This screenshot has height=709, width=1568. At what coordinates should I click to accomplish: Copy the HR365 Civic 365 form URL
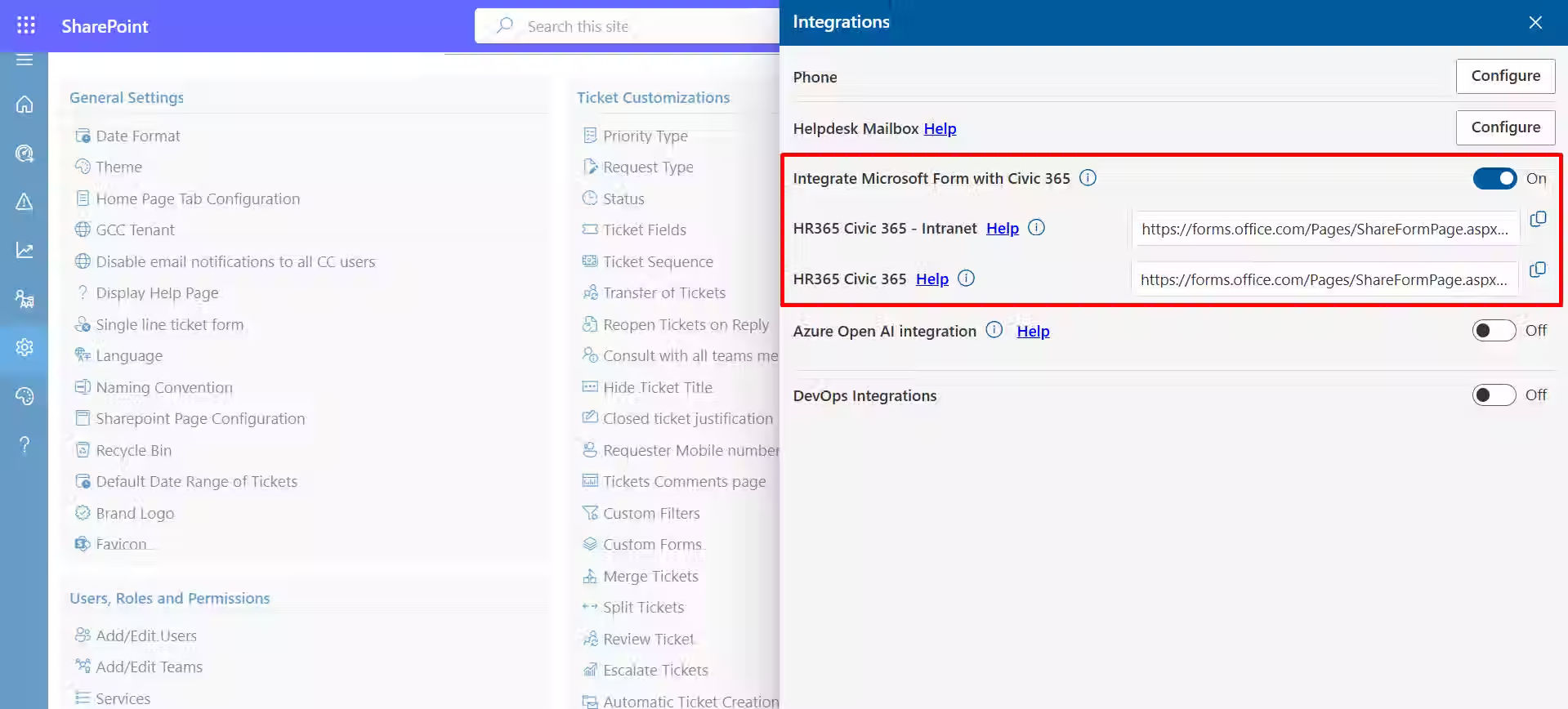coord(1538,270)
